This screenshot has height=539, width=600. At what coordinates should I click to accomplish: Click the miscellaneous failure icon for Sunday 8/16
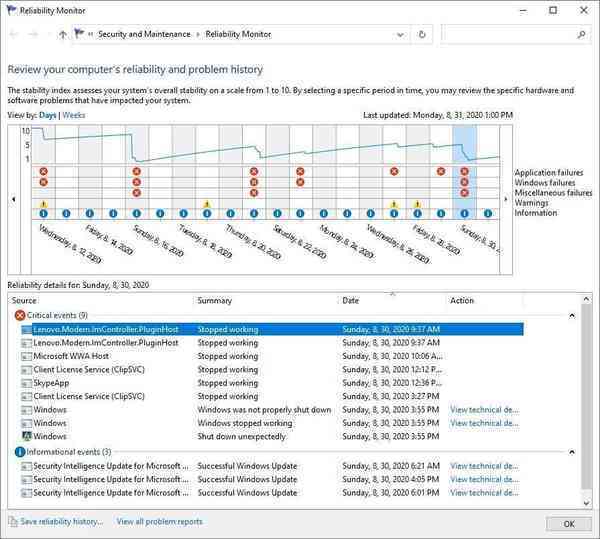(137, 193)
